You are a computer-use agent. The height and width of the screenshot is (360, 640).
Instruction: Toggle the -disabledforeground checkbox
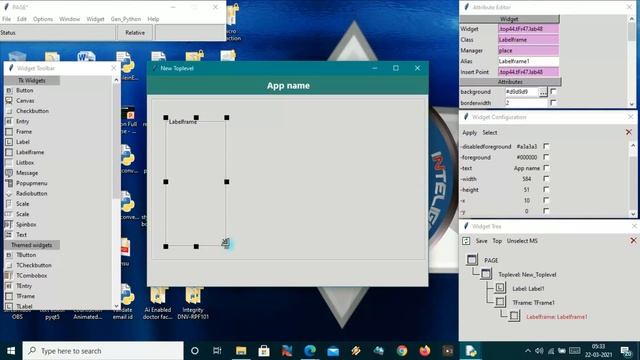pyautogui.click(x=546, y=146)
